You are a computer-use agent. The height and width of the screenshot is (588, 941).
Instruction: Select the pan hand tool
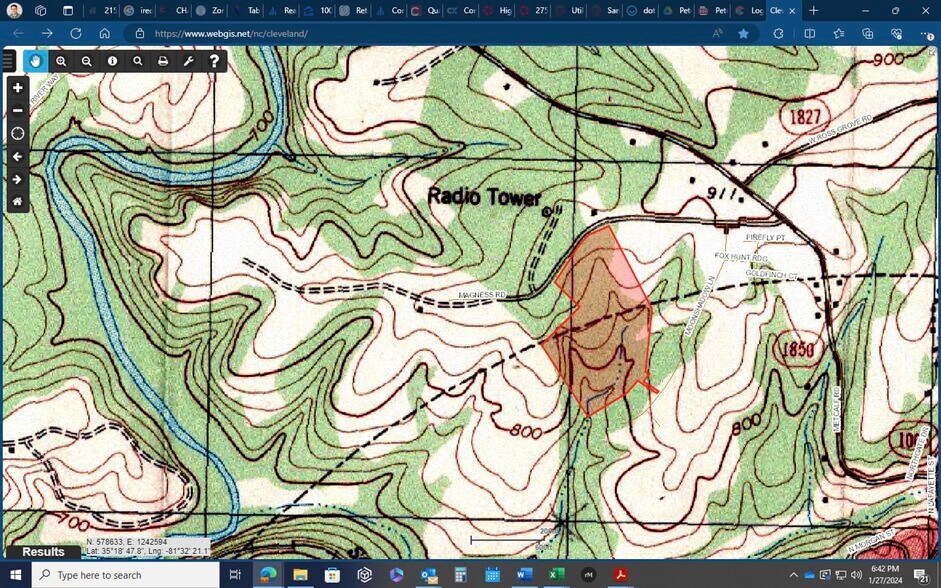coord(36,61)
